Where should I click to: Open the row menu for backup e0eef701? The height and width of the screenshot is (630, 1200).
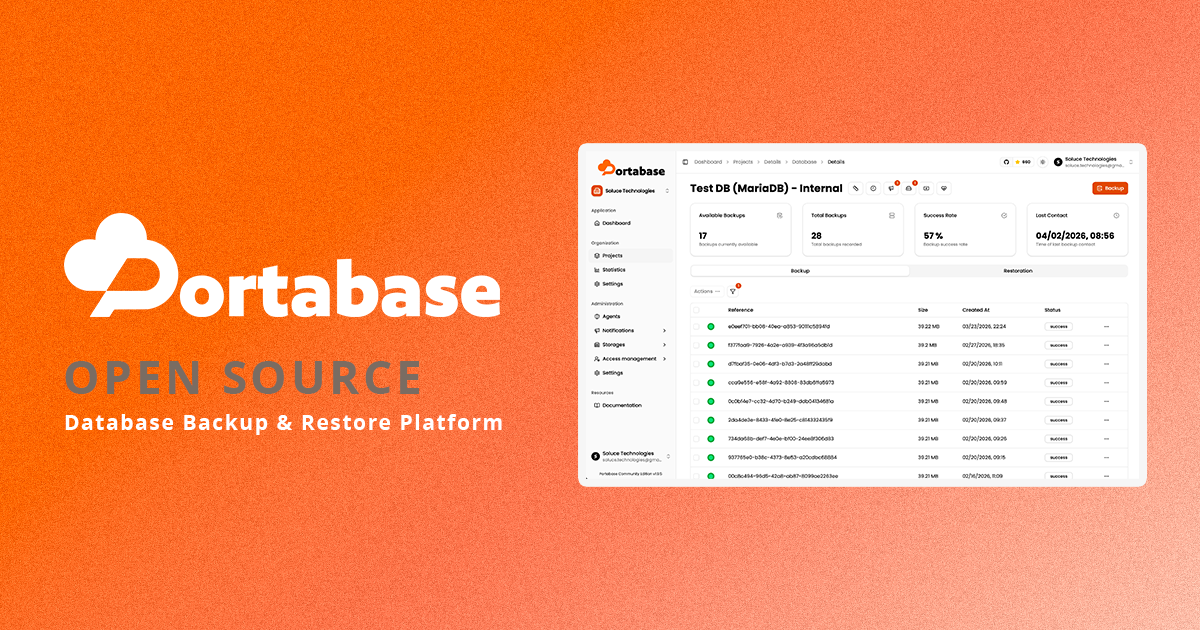pos(1106,326)
